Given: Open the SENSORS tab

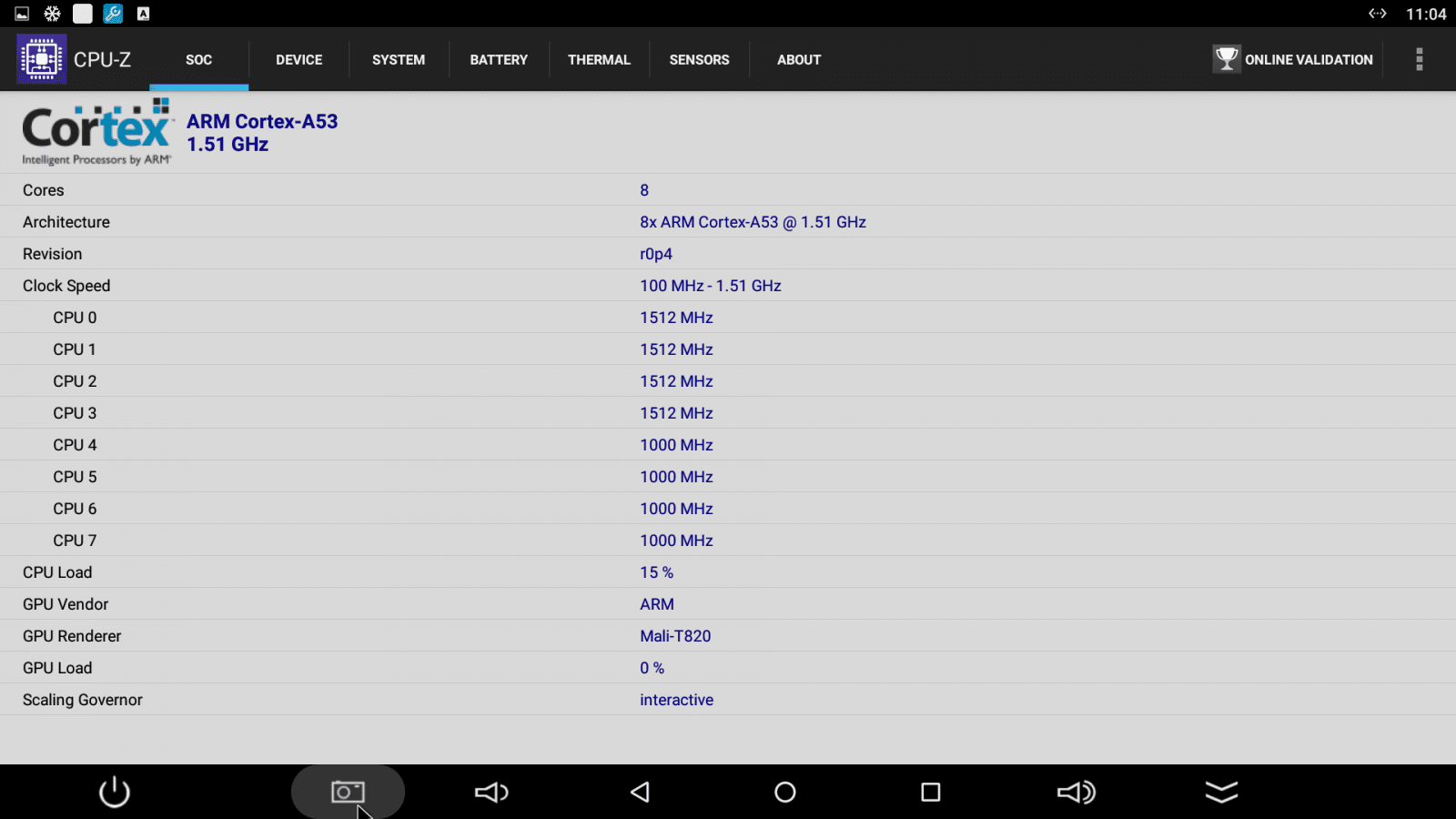Looking at the screenshot, I should [699, 59].
